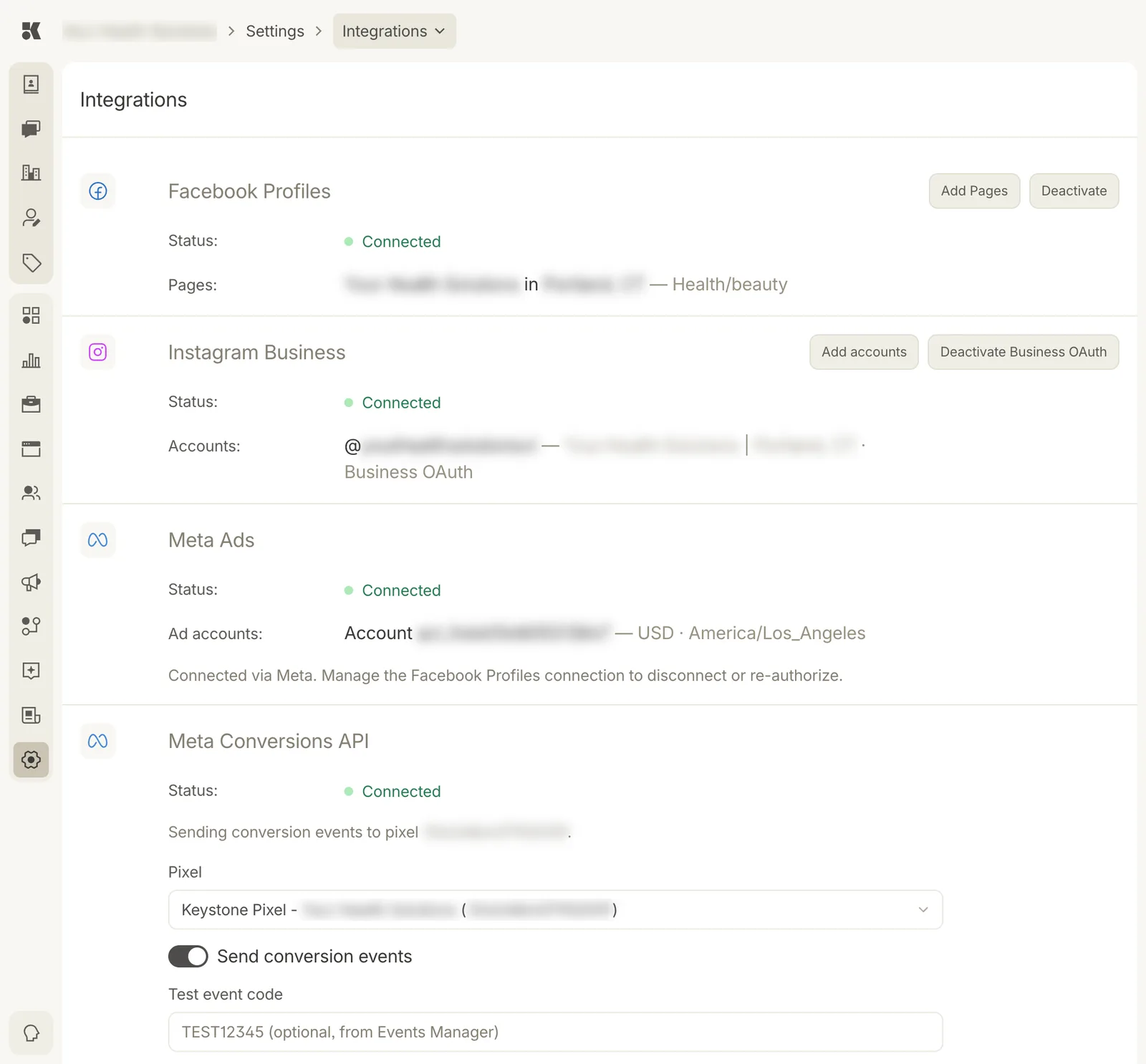Open the person-with-pencil sidebar icon

[x=31, y=218]
